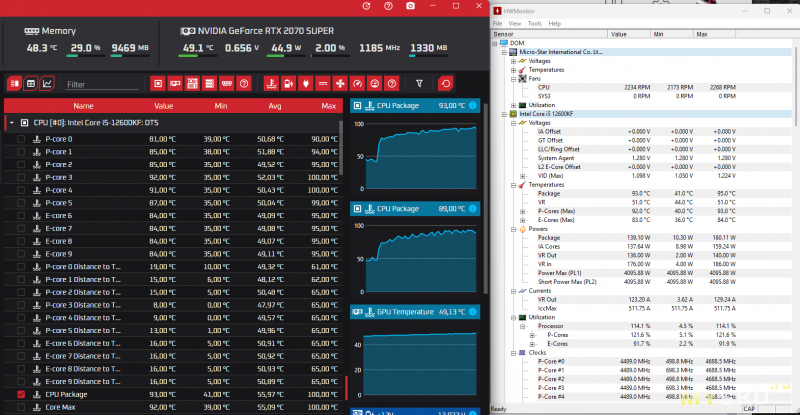
Task: Uncheck the CPU Package checkbox
Action: click(21, 394)
